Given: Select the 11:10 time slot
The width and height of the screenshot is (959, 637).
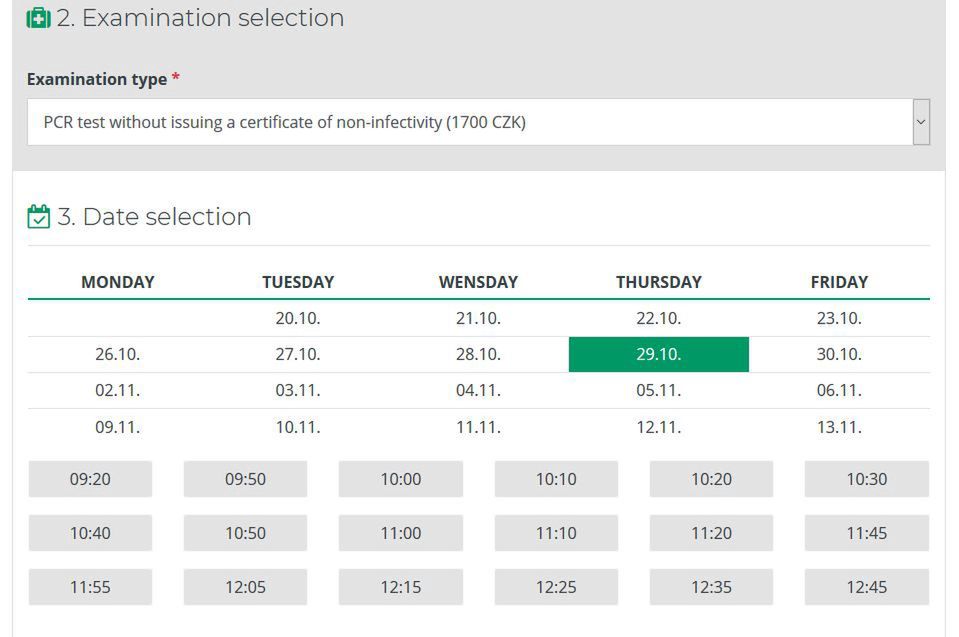Looking at the screenshot, I should point(556,533).
